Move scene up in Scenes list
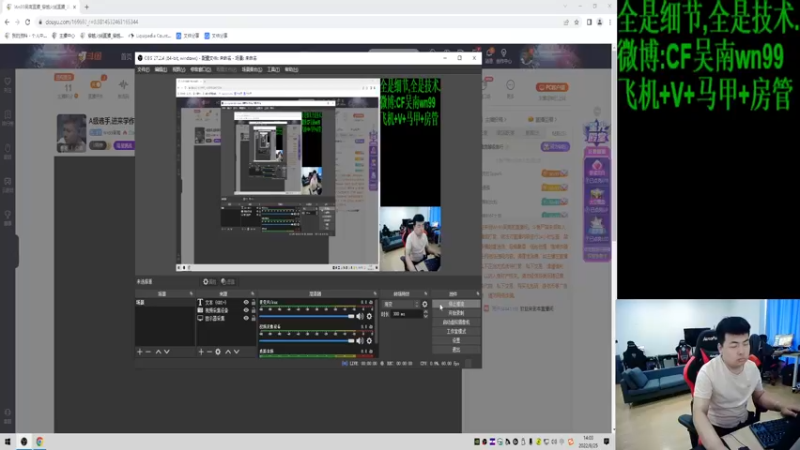Viewport: 800px width, 450px height. [158, 352]
